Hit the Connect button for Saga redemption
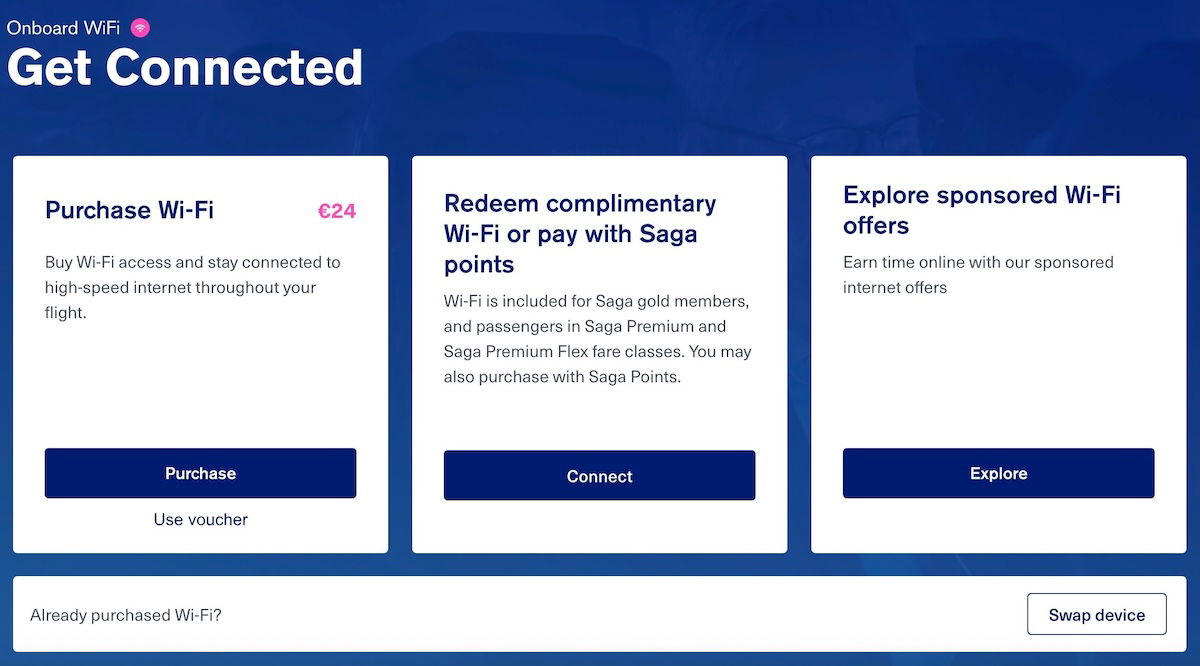Image resolution: width=1200 pixels, height=666 pixels. tap(599, 476)
